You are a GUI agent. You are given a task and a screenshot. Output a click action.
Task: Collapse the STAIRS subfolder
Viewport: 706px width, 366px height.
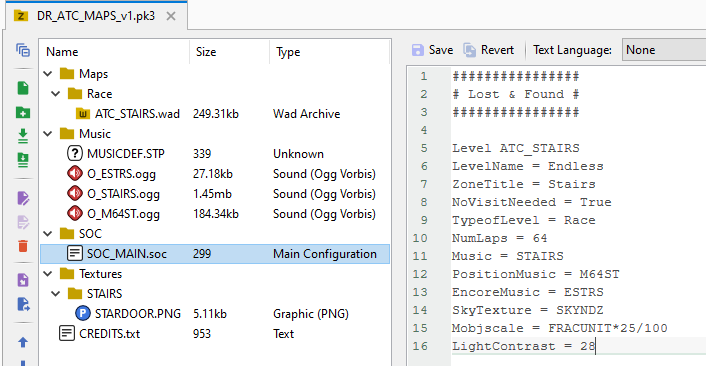click(x=56, y=294)
